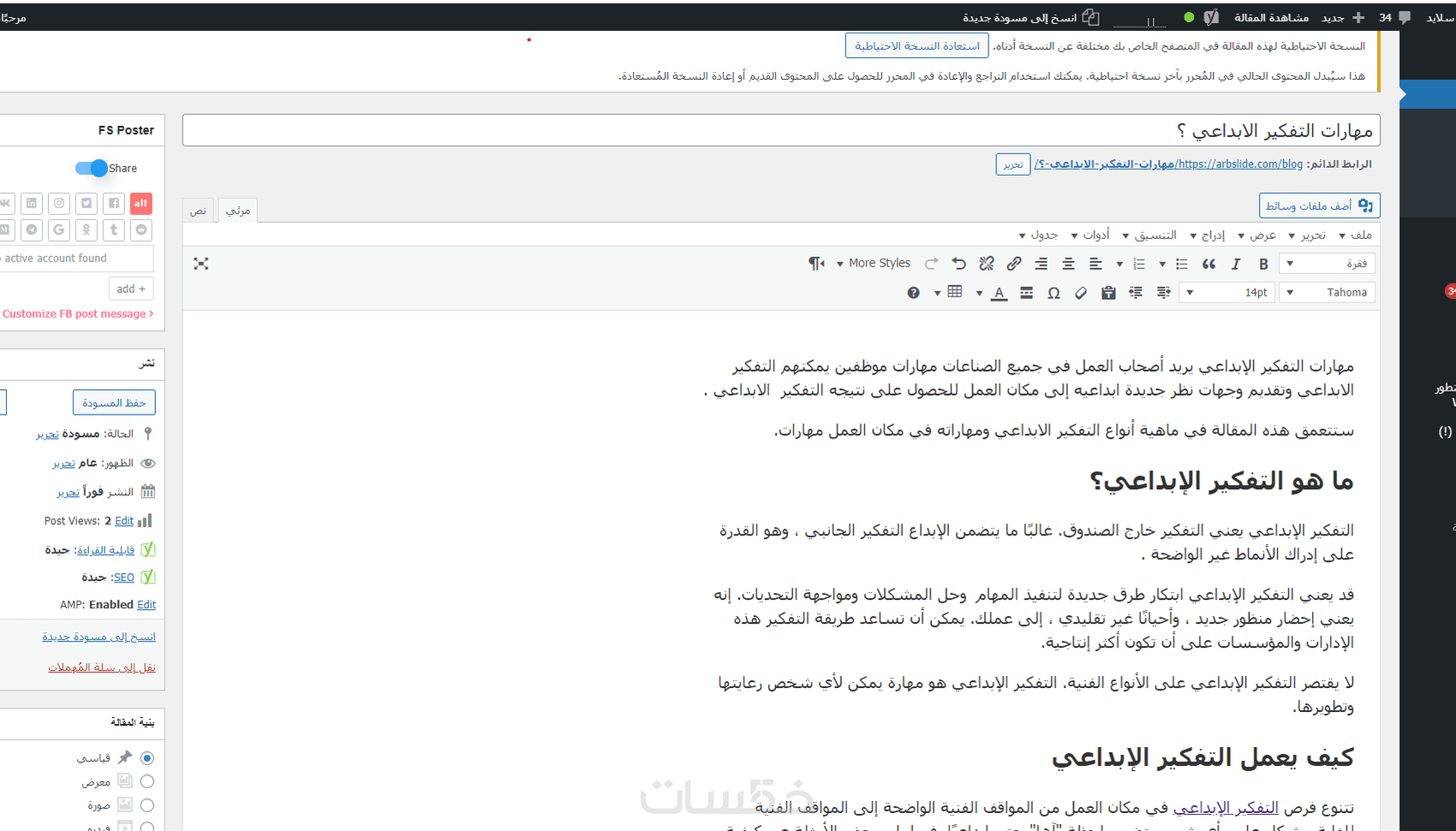Screen dimensions: 1456x831
Task: Insert a link with the chain icon
Action: [x=1014, y=264]
